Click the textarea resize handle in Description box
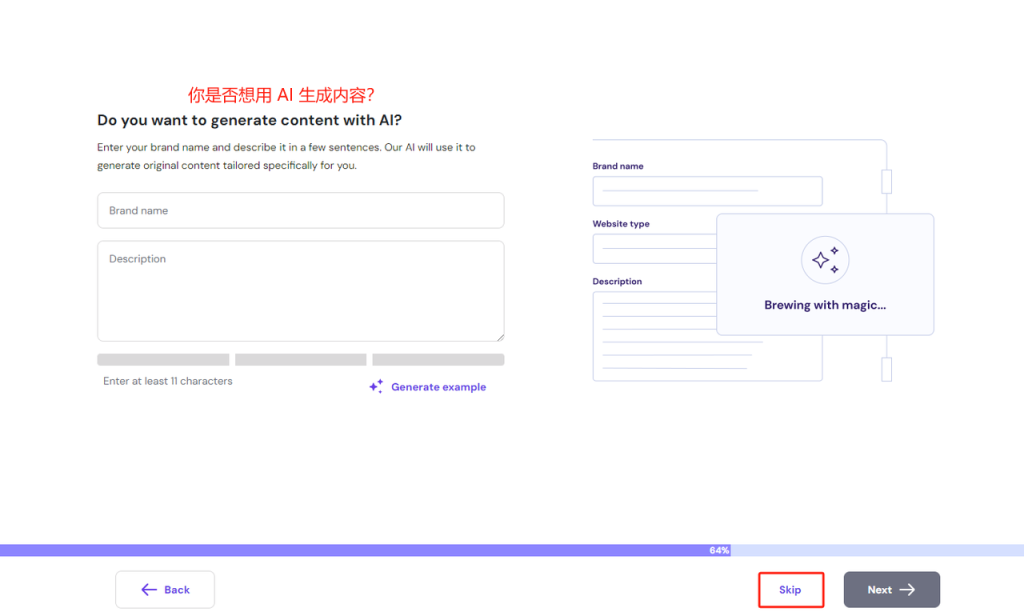1024x616 pixels. click(499, 336)
